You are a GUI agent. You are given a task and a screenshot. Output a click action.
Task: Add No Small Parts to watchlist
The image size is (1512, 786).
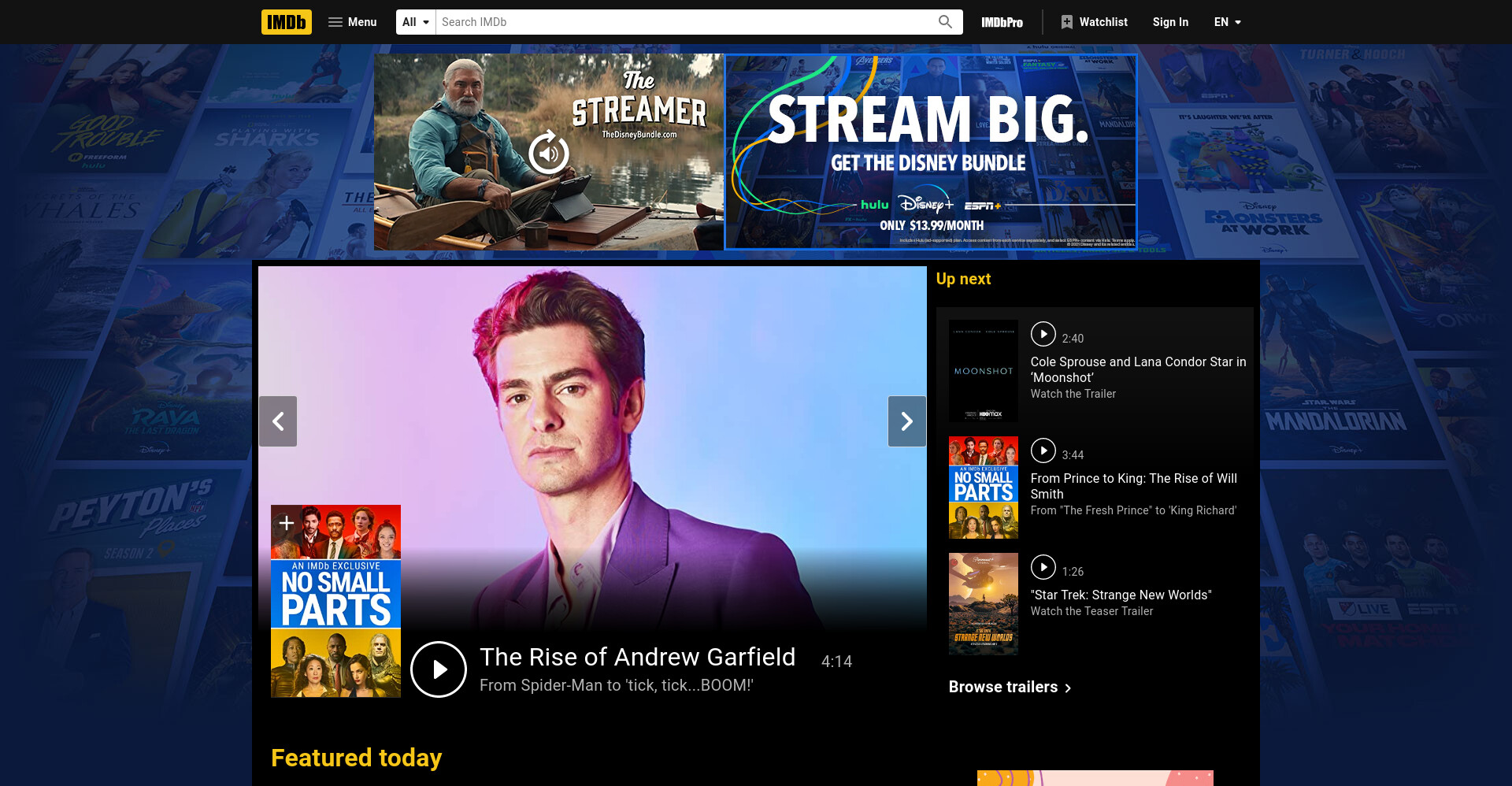287,523
